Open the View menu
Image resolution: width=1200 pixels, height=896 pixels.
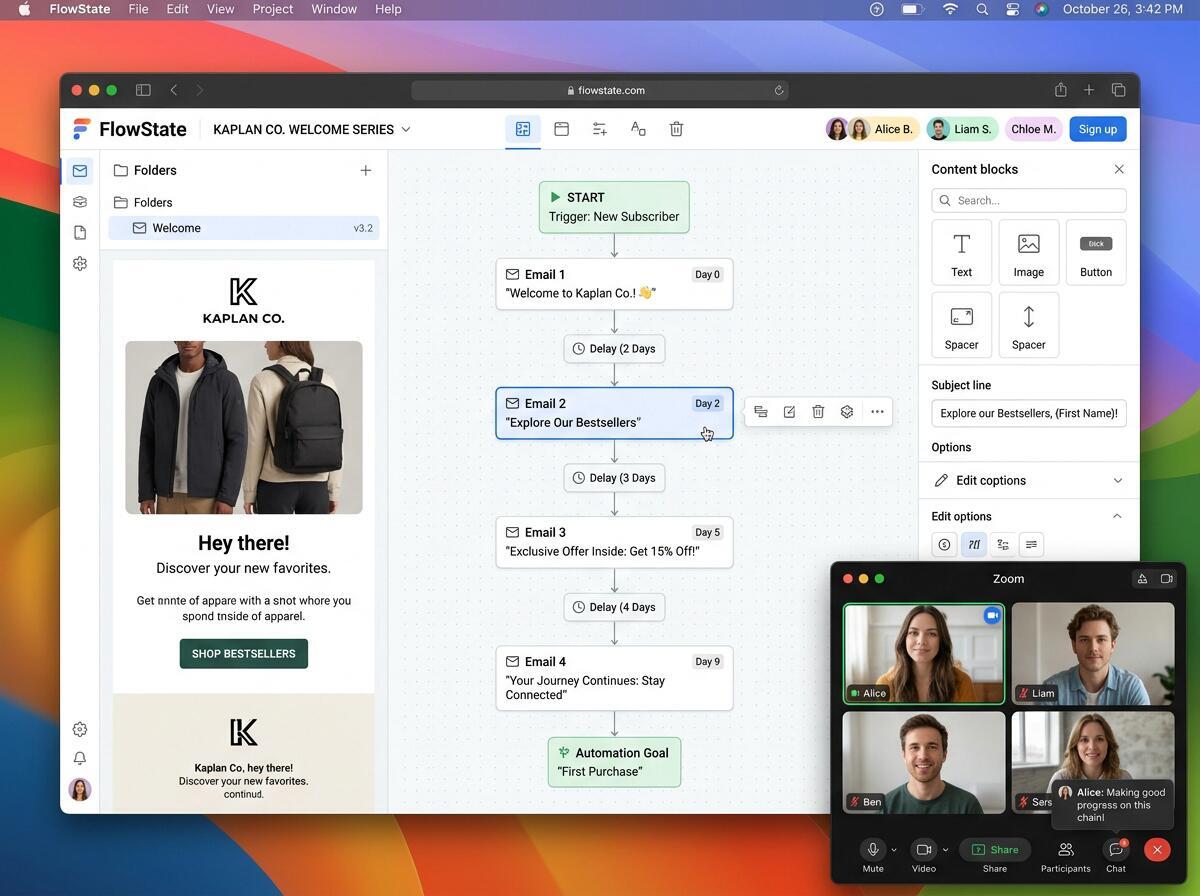(220, 9)
